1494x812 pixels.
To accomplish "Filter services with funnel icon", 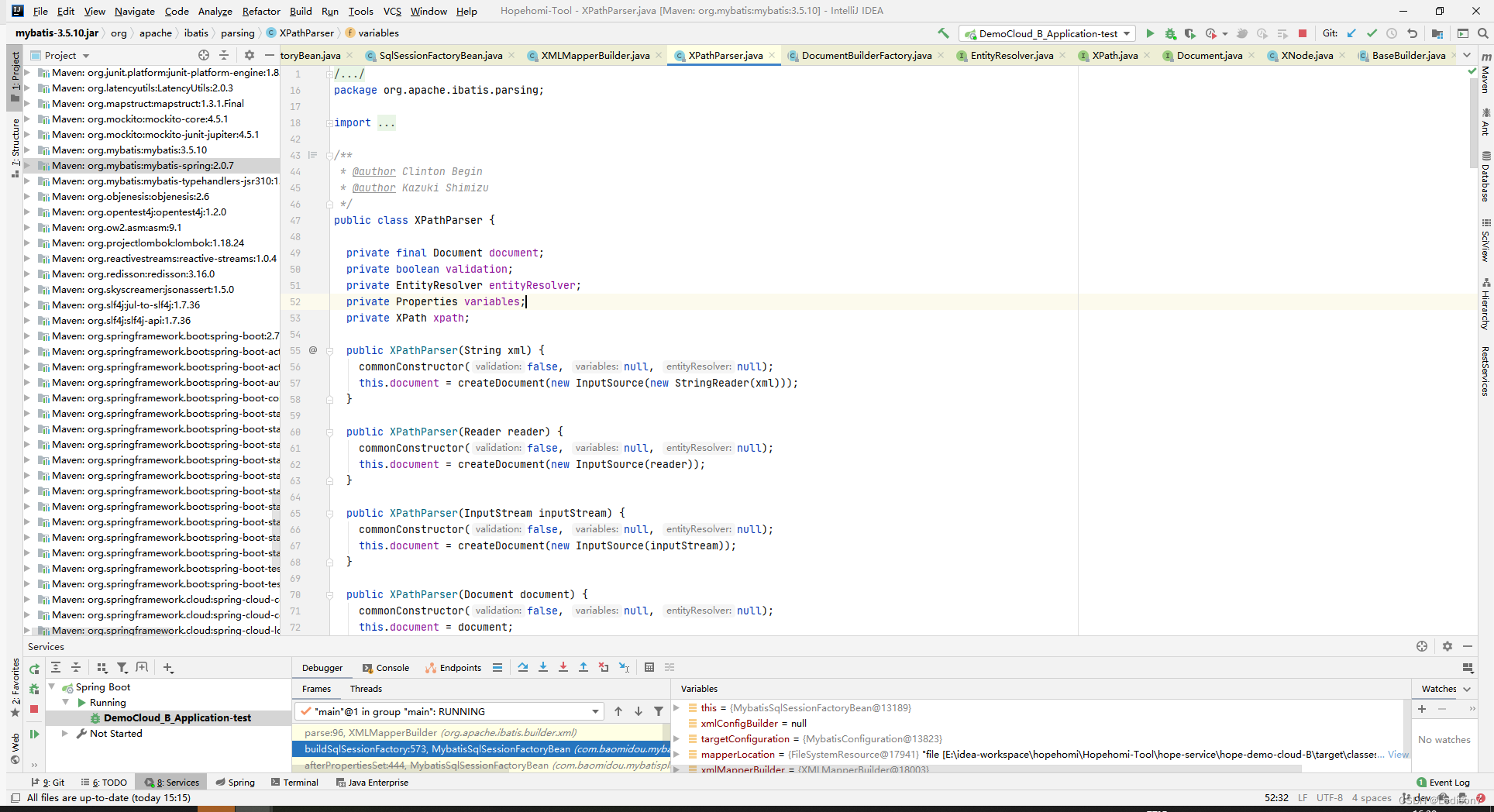I will [122, 667].
